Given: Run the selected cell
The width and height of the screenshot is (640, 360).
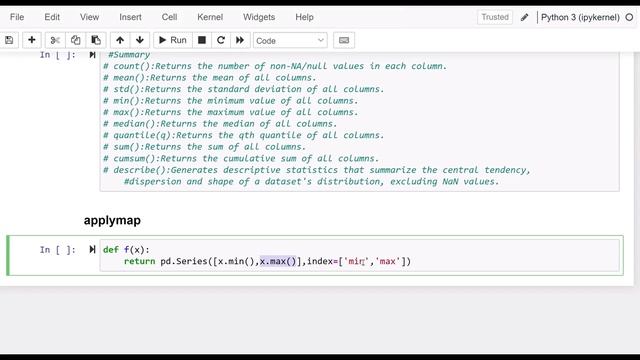Looking at the screenshot, I should tap(173, 40).
